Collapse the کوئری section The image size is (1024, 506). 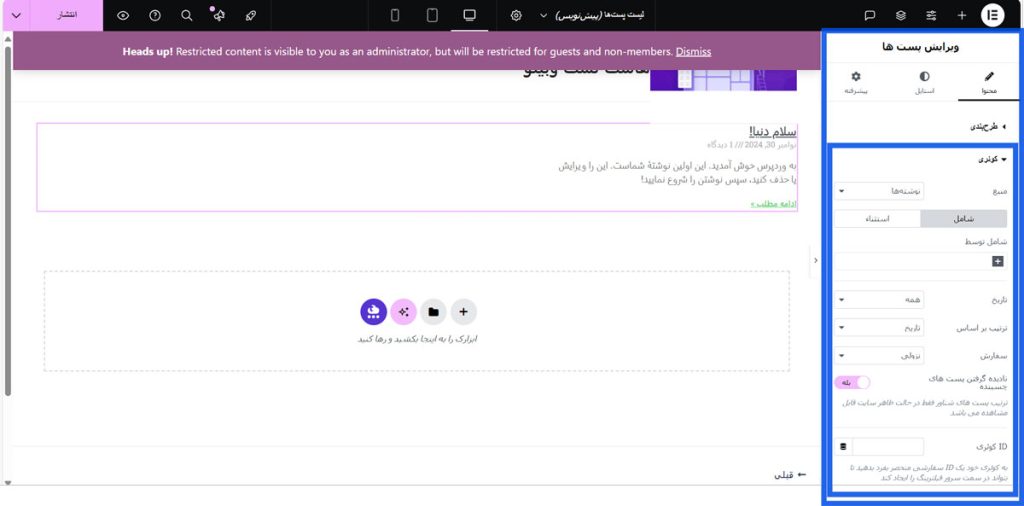coord(992,159)
